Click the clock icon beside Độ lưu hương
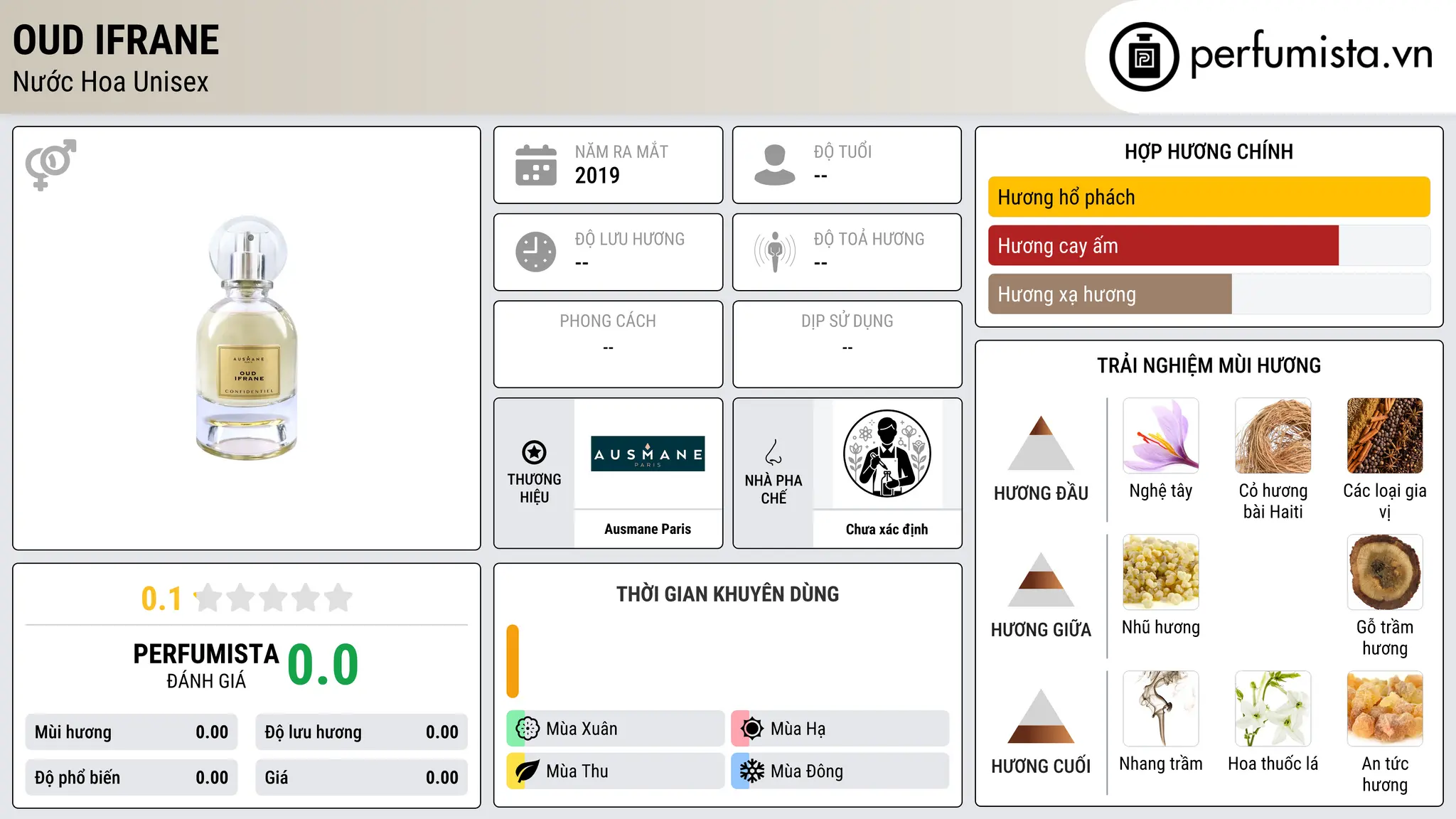The image size is (1456, 819). tap(536, 252)
